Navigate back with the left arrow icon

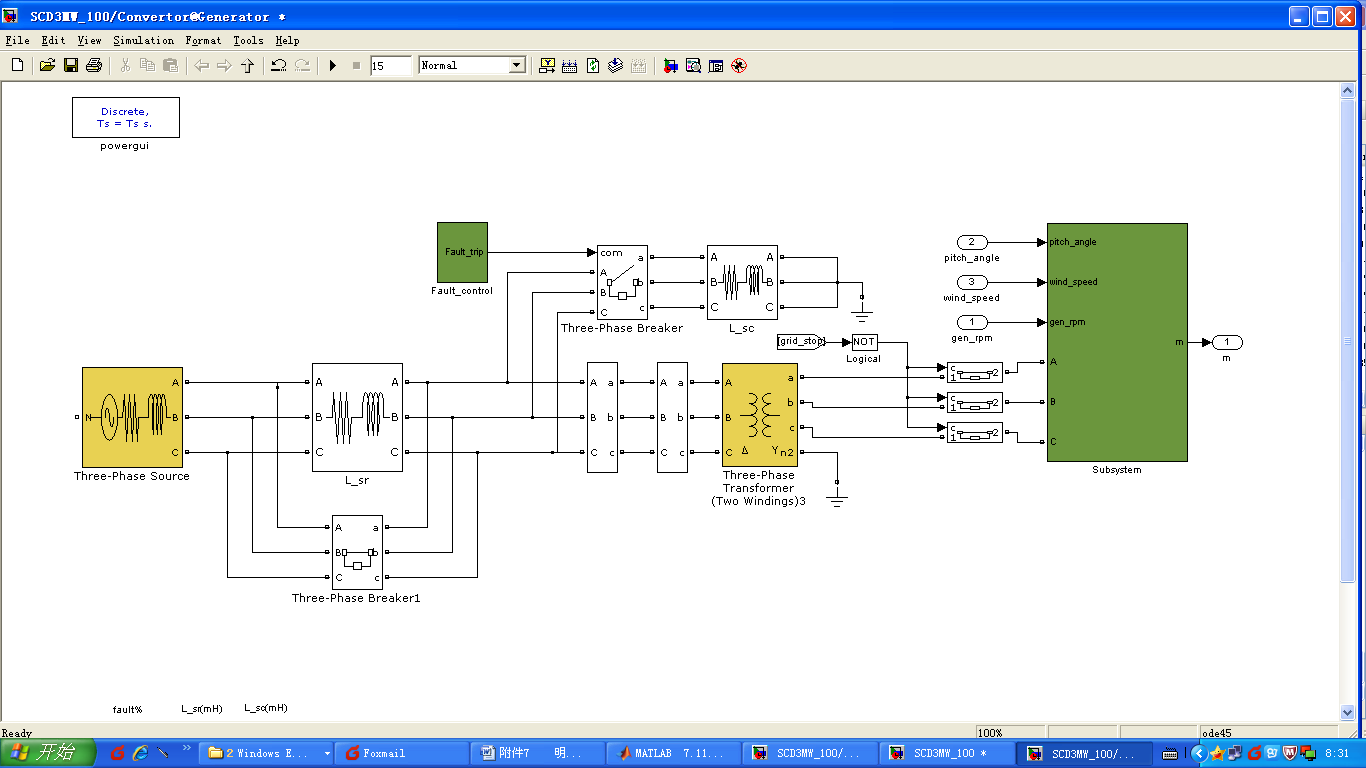(201, 65)
